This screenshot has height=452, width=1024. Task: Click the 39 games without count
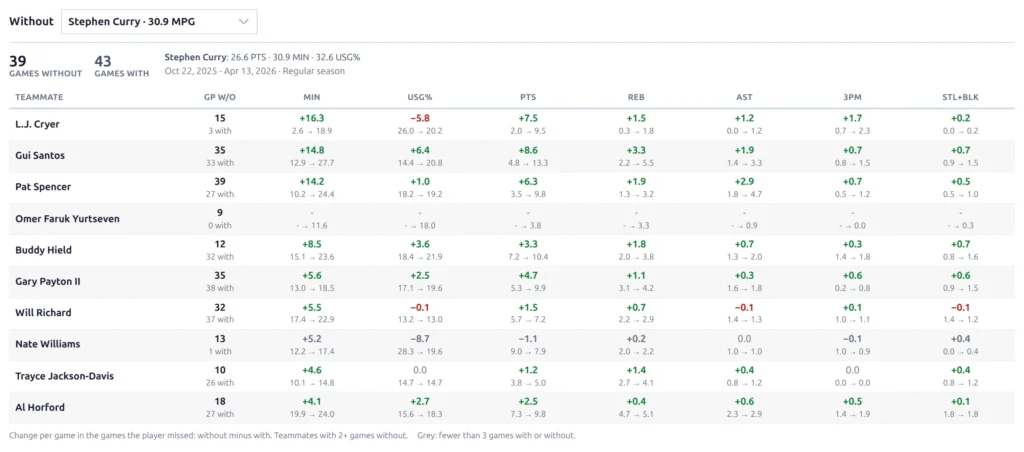click(x=18, y=61)
